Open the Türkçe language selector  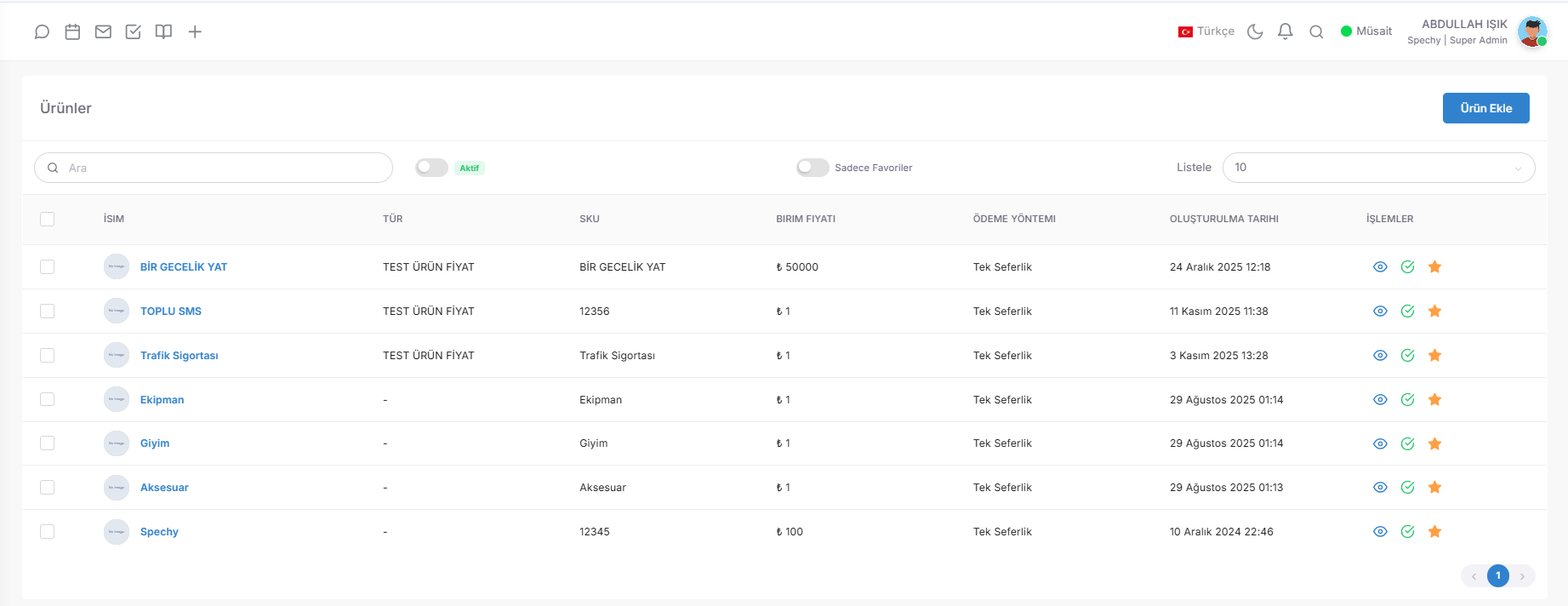1206,31
